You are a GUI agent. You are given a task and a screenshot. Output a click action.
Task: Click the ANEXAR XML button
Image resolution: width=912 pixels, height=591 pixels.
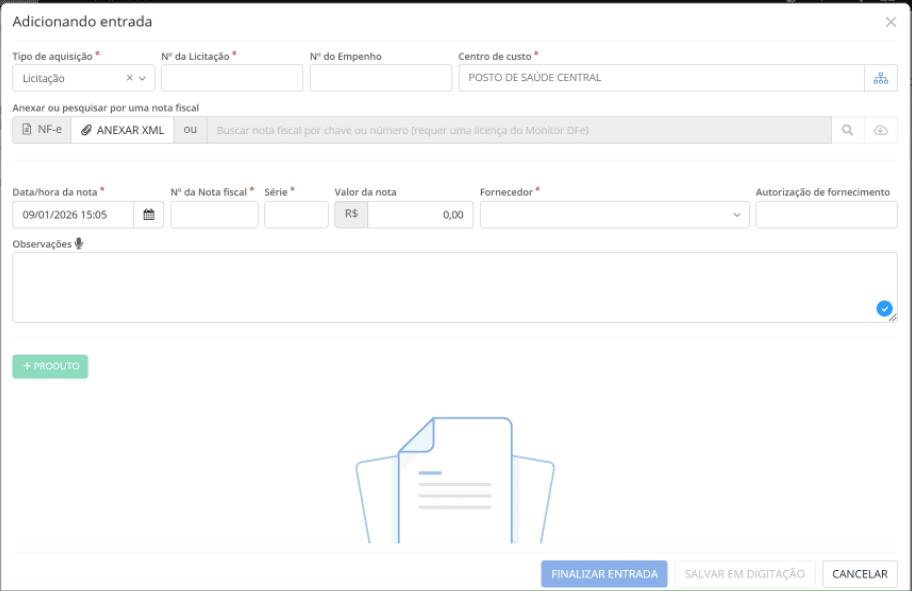point(122,130)
